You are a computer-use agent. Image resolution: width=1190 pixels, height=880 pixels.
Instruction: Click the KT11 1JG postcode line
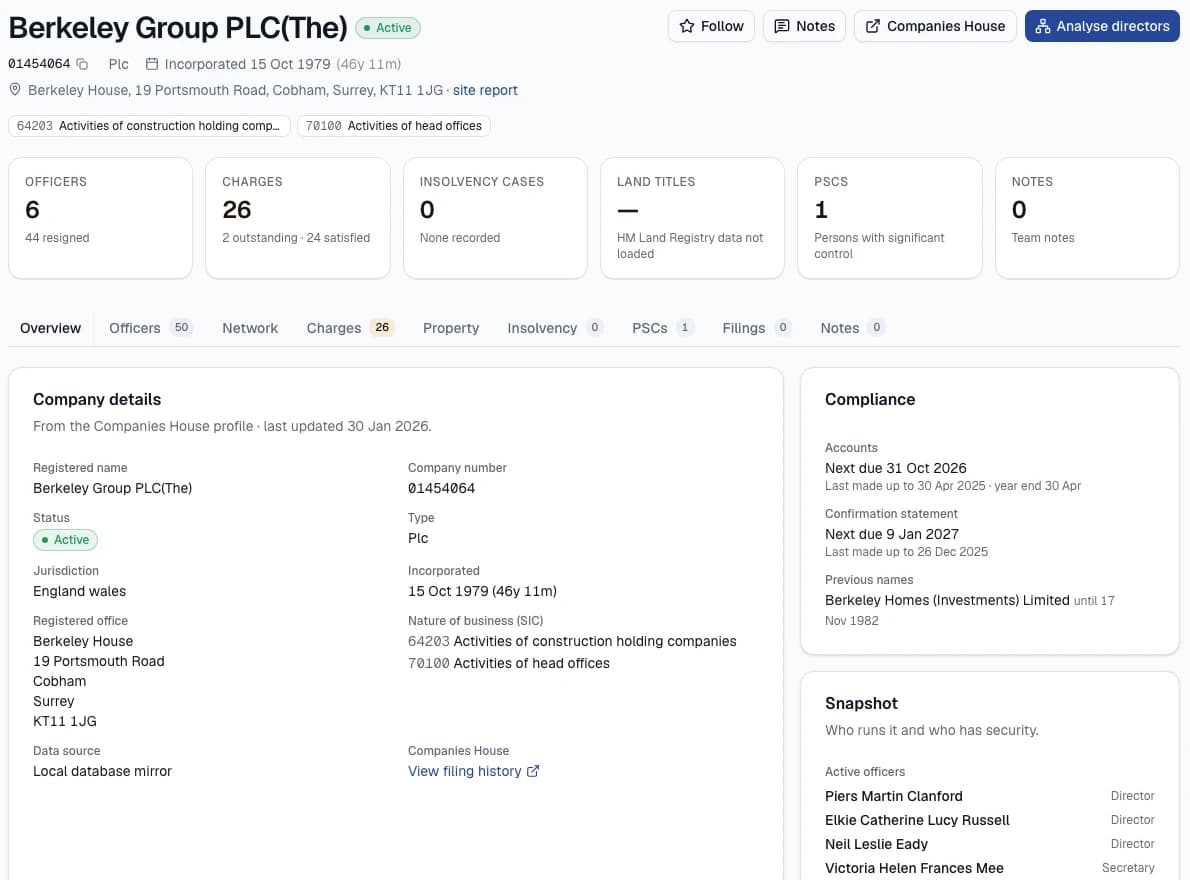[65, 721]
